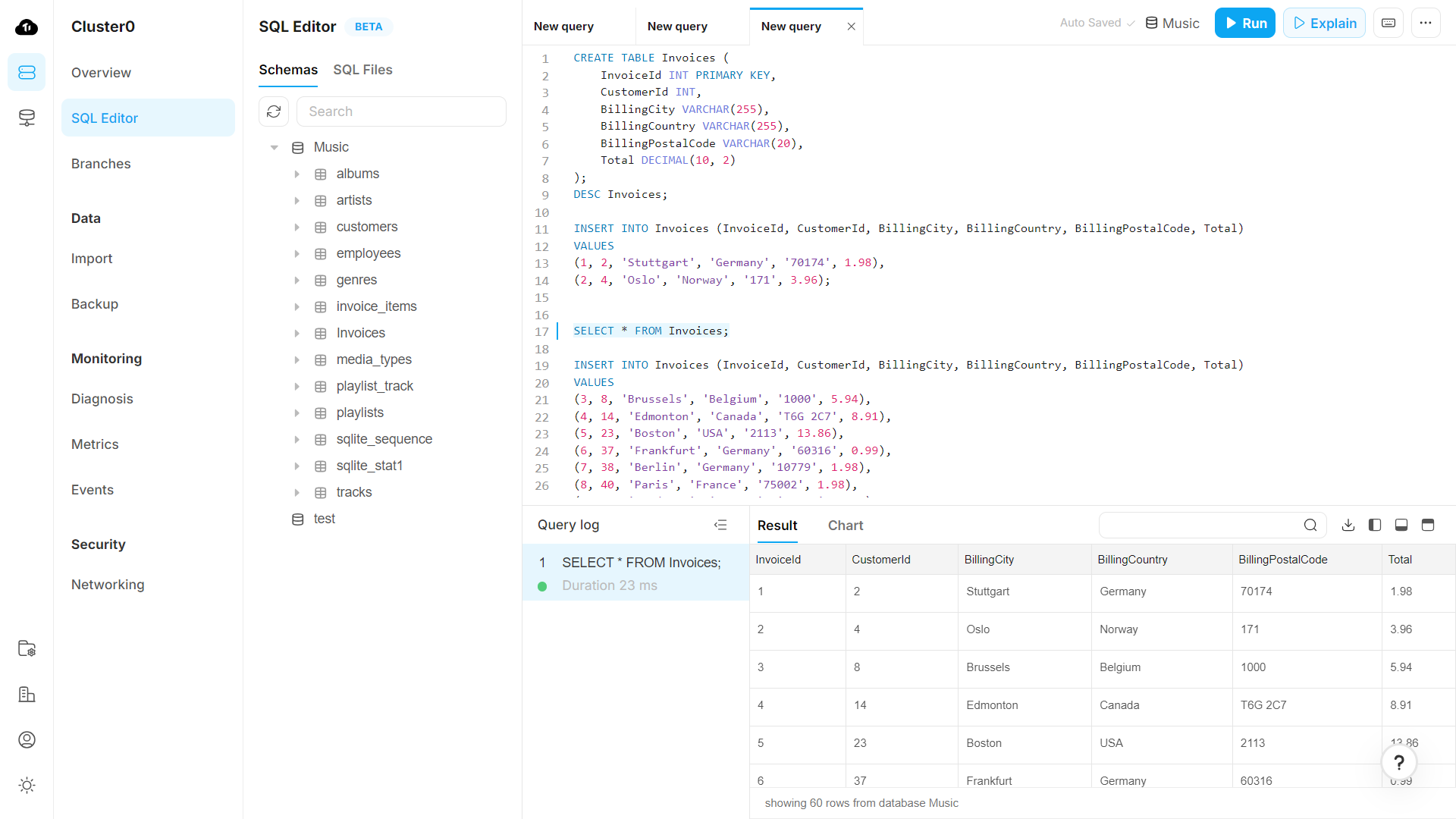Click the result search magnifier icon

click(x=1310, y=525)
